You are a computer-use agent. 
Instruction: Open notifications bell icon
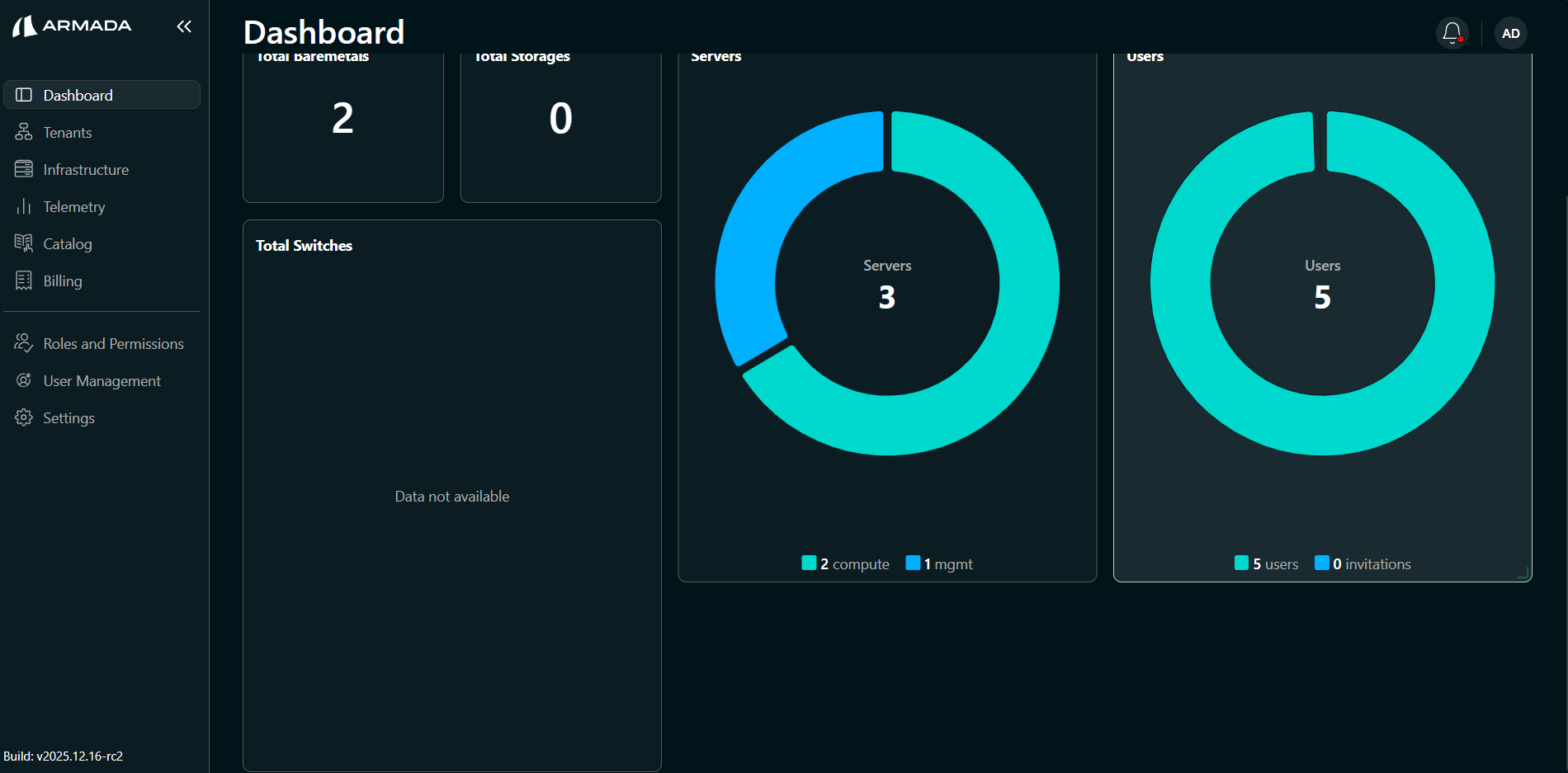pos(1452,33)
